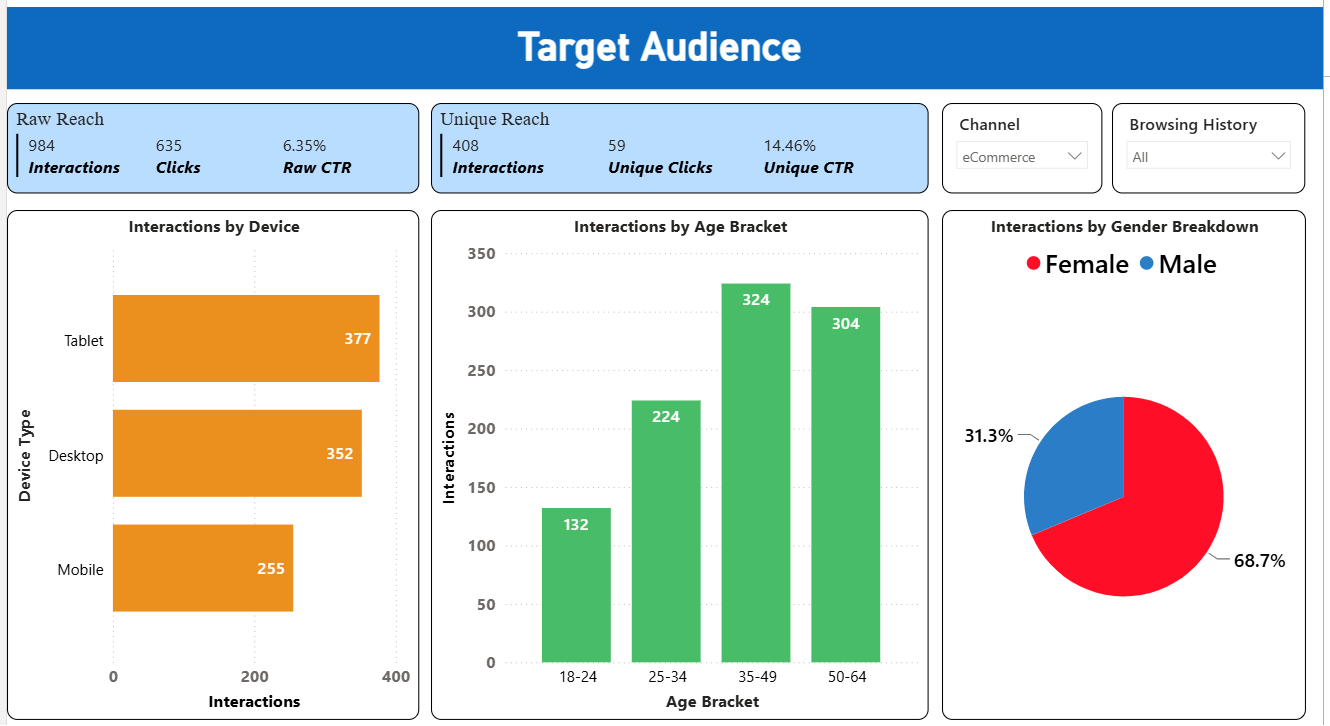This screenshot has height=726, width=1330.
Task: Click the 31.3% pie data label
Action: click(989, 436)
